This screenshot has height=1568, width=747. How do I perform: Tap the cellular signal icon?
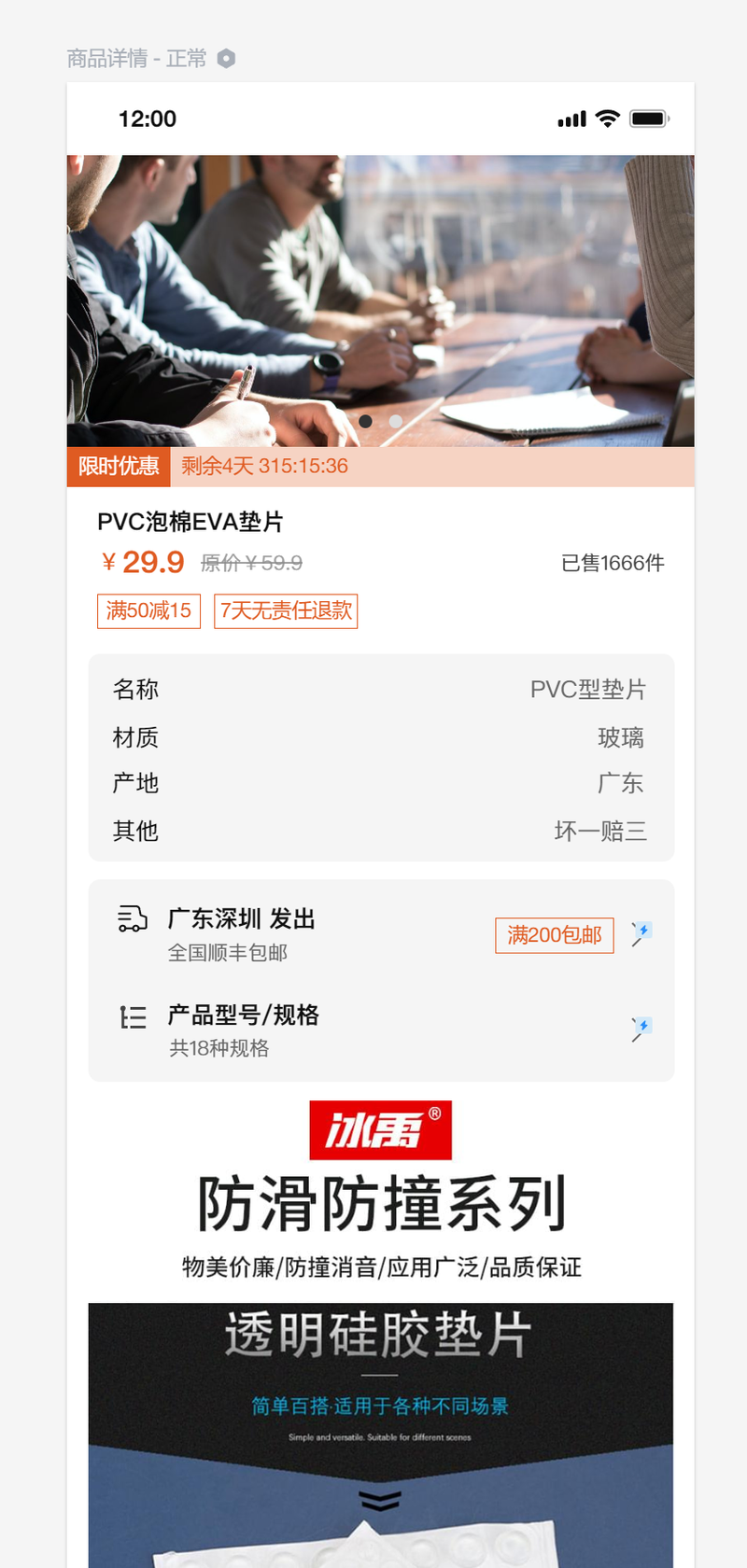[571, 119]
